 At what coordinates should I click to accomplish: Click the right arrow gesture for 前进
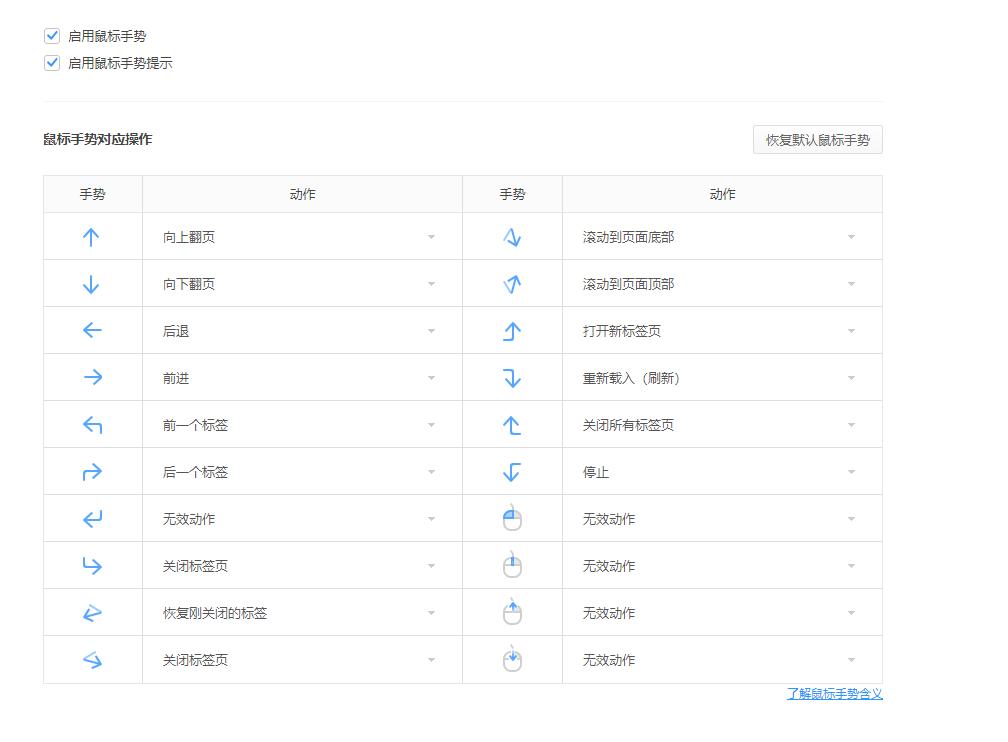[x=92, y=377]
